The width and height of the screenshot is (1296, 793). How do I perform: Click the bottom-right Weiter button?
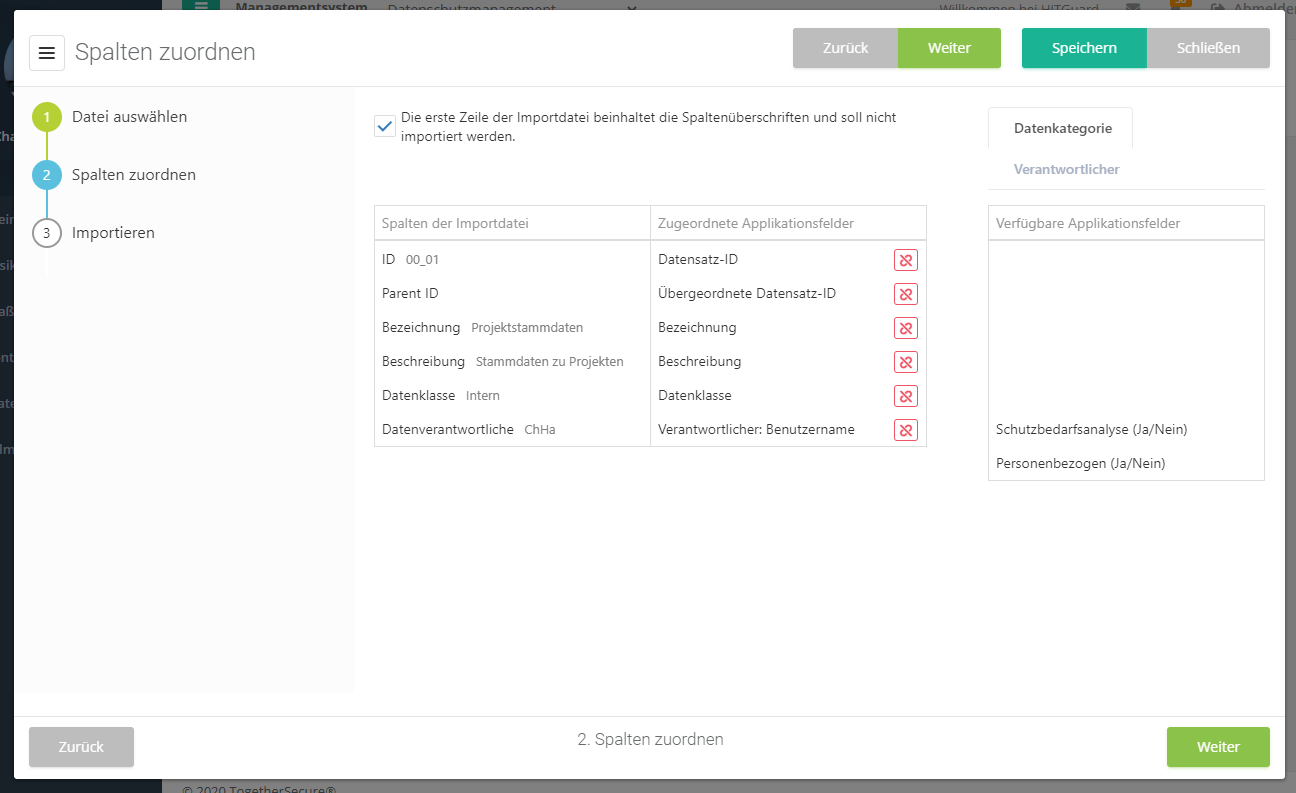(1218, 747)
